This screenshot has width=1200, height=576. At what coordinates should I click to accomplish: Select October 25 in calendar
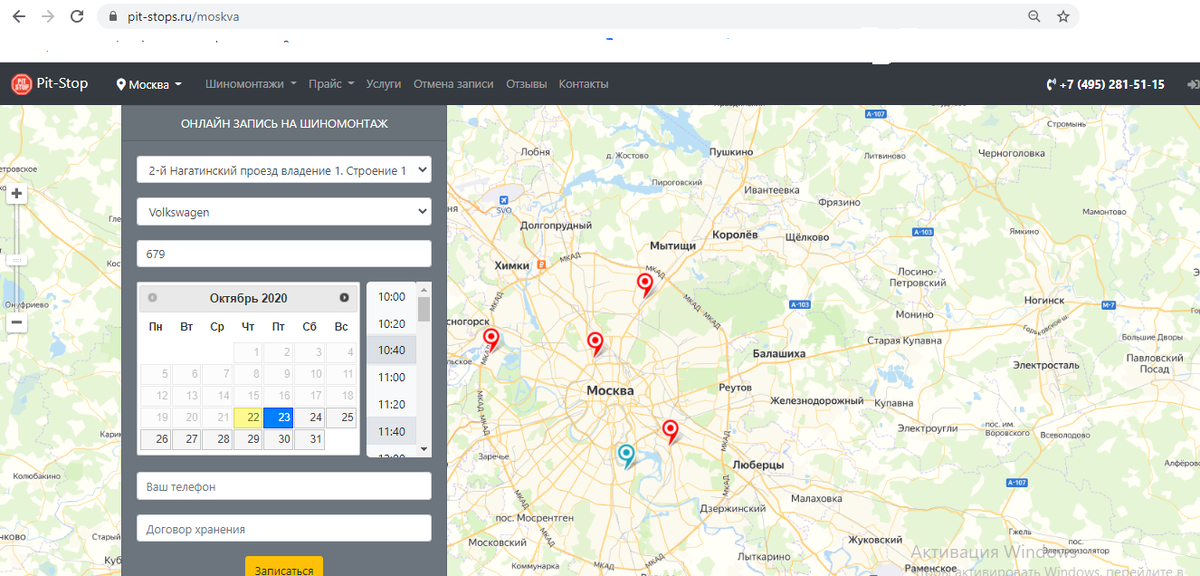(x=341, y=418)
